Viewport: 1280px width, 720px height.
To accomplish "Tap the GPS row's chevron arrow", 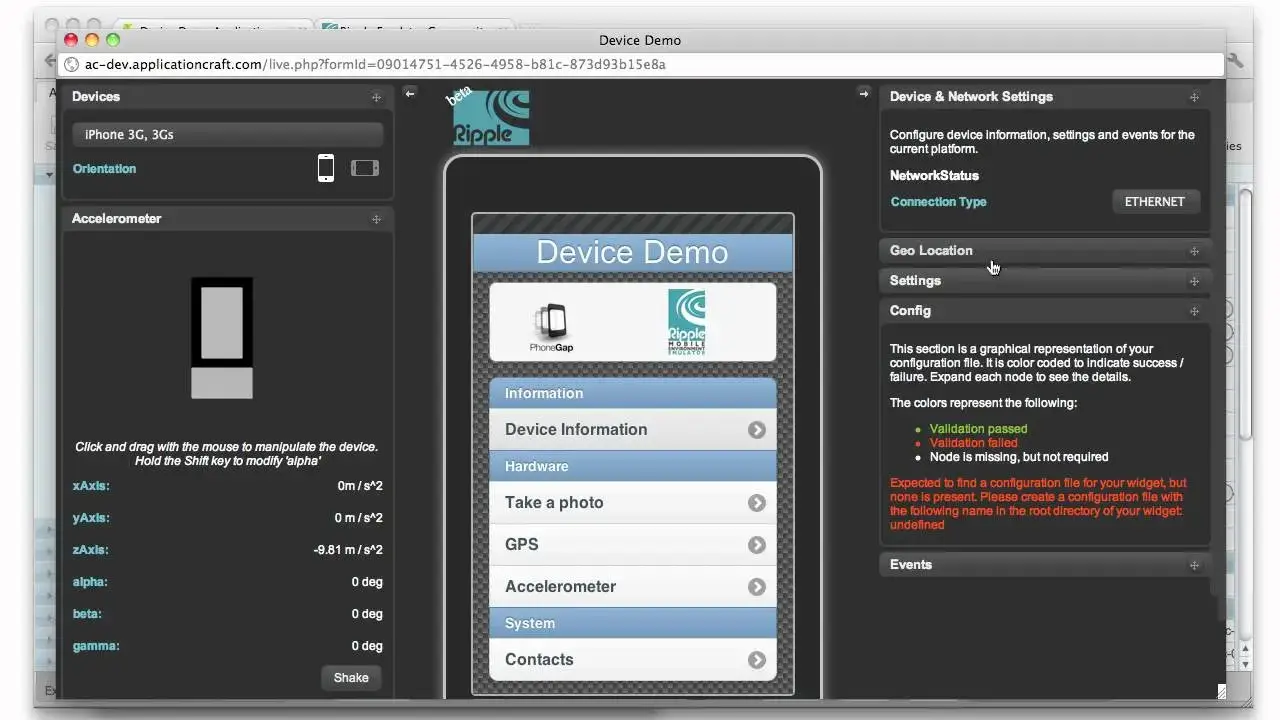I will point(757,544).
